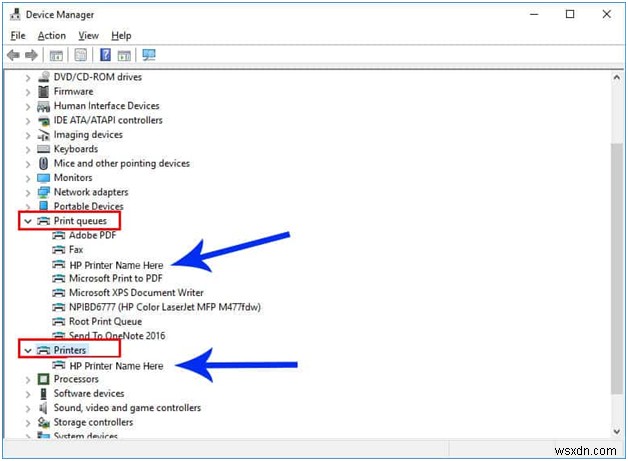Click the Software devices icon

pos(43,393)
